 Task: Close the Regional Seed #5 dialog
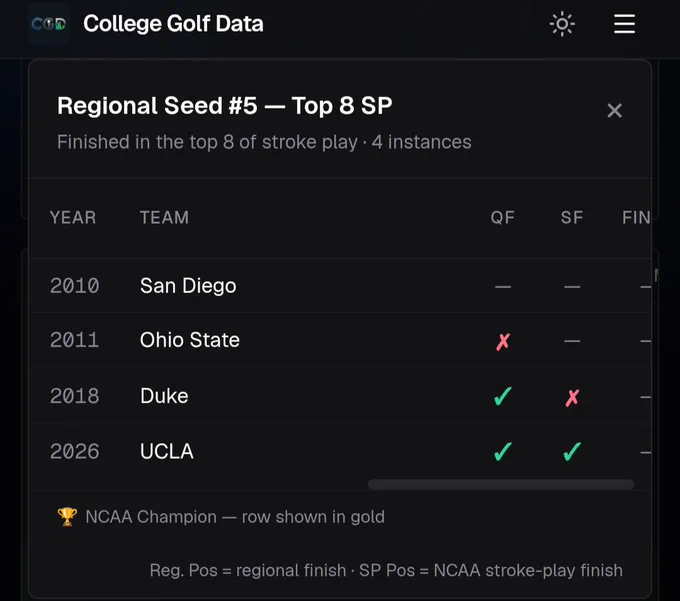615,111
